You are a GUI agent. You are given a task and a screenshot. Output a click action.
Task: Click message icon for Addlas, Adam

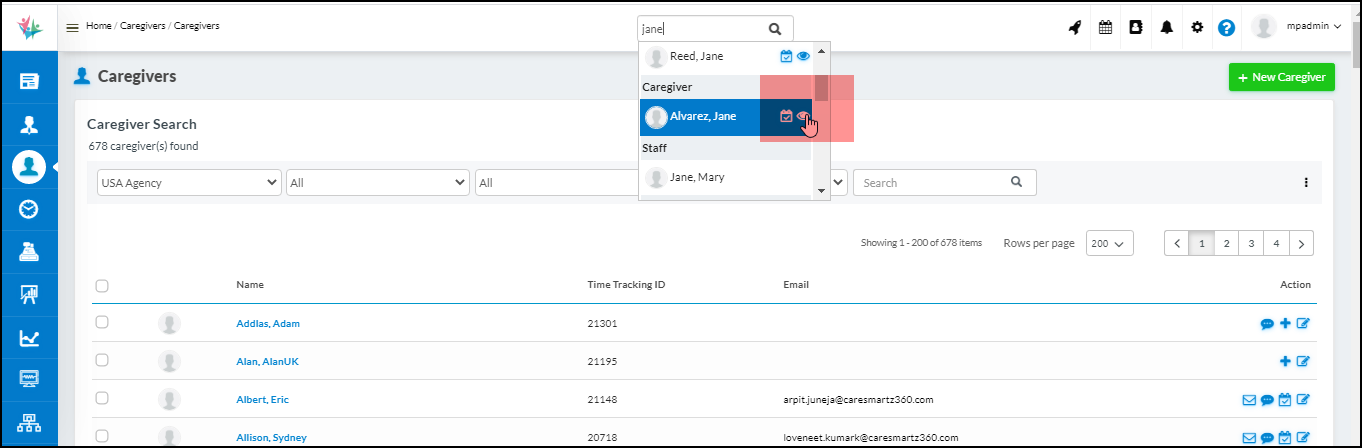pos(1267,323)
